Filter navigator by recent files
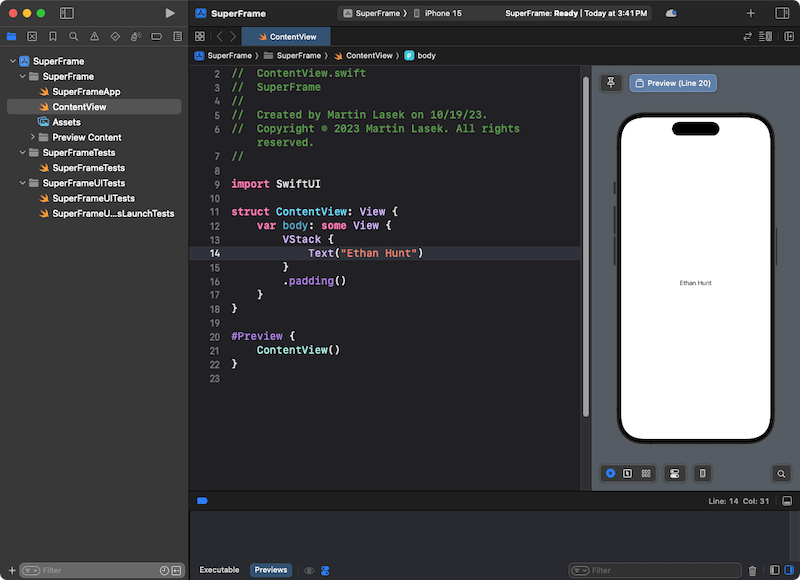The height and width of the screenshot is (580, 800). [164, 570]
